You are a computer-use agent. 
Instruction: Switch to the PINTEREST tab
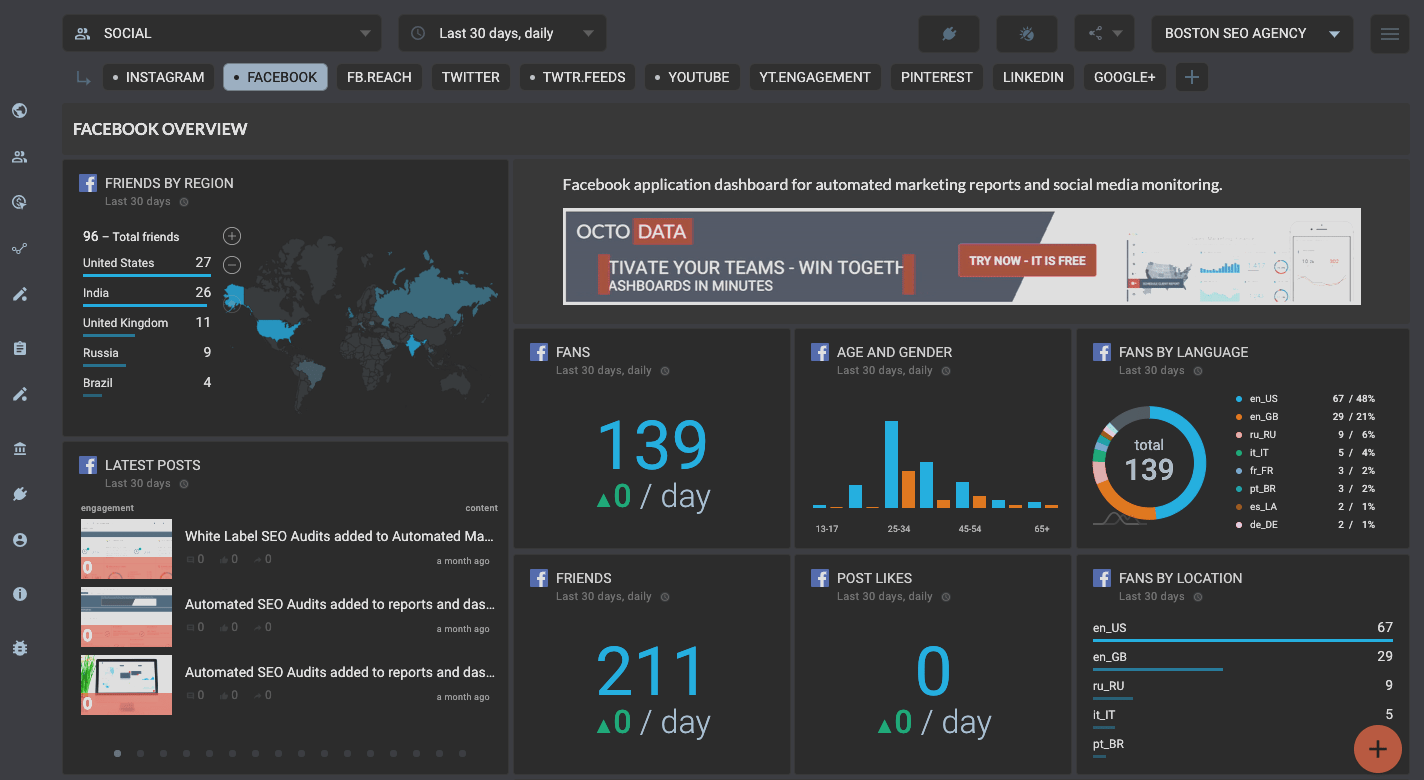937,77
